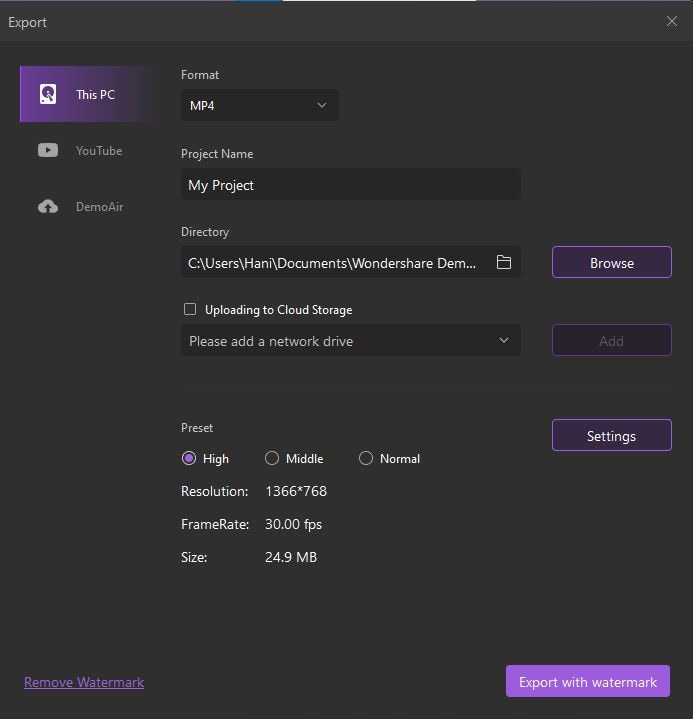Close the Export dialog

pyautogui.click(x=672, y=21)
